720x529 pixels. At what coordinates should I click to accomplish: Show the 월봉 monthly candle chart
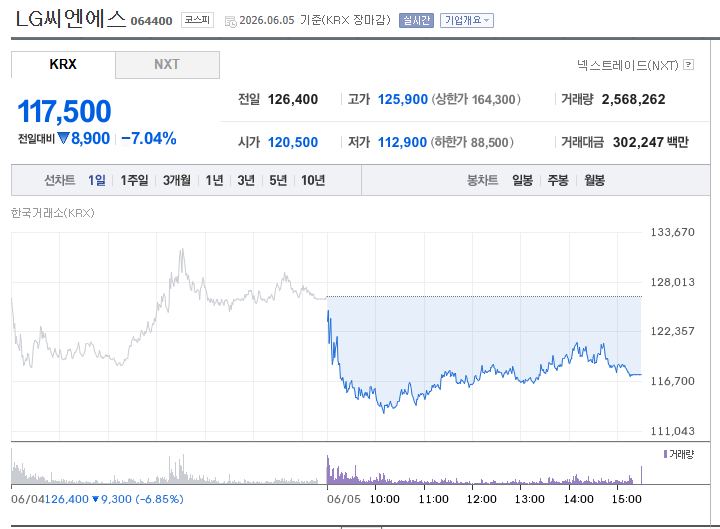coord(594,180)
